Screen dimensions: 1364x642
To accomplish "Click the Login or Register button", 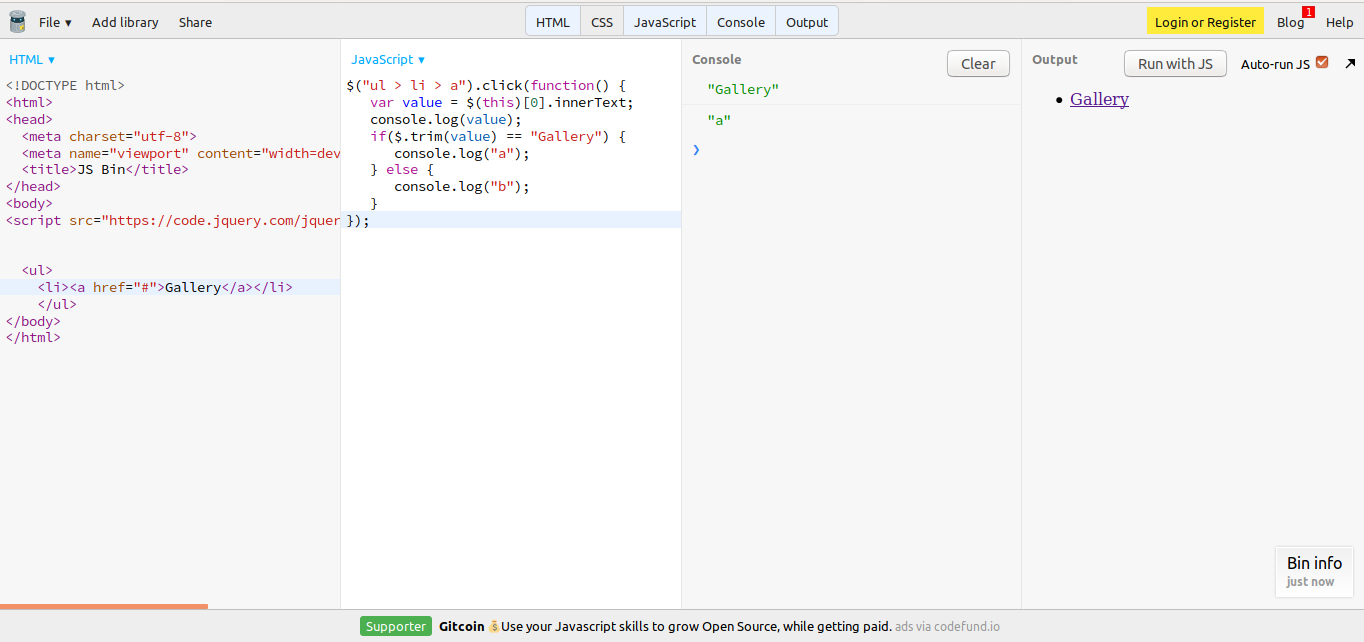I will 1204,22.
